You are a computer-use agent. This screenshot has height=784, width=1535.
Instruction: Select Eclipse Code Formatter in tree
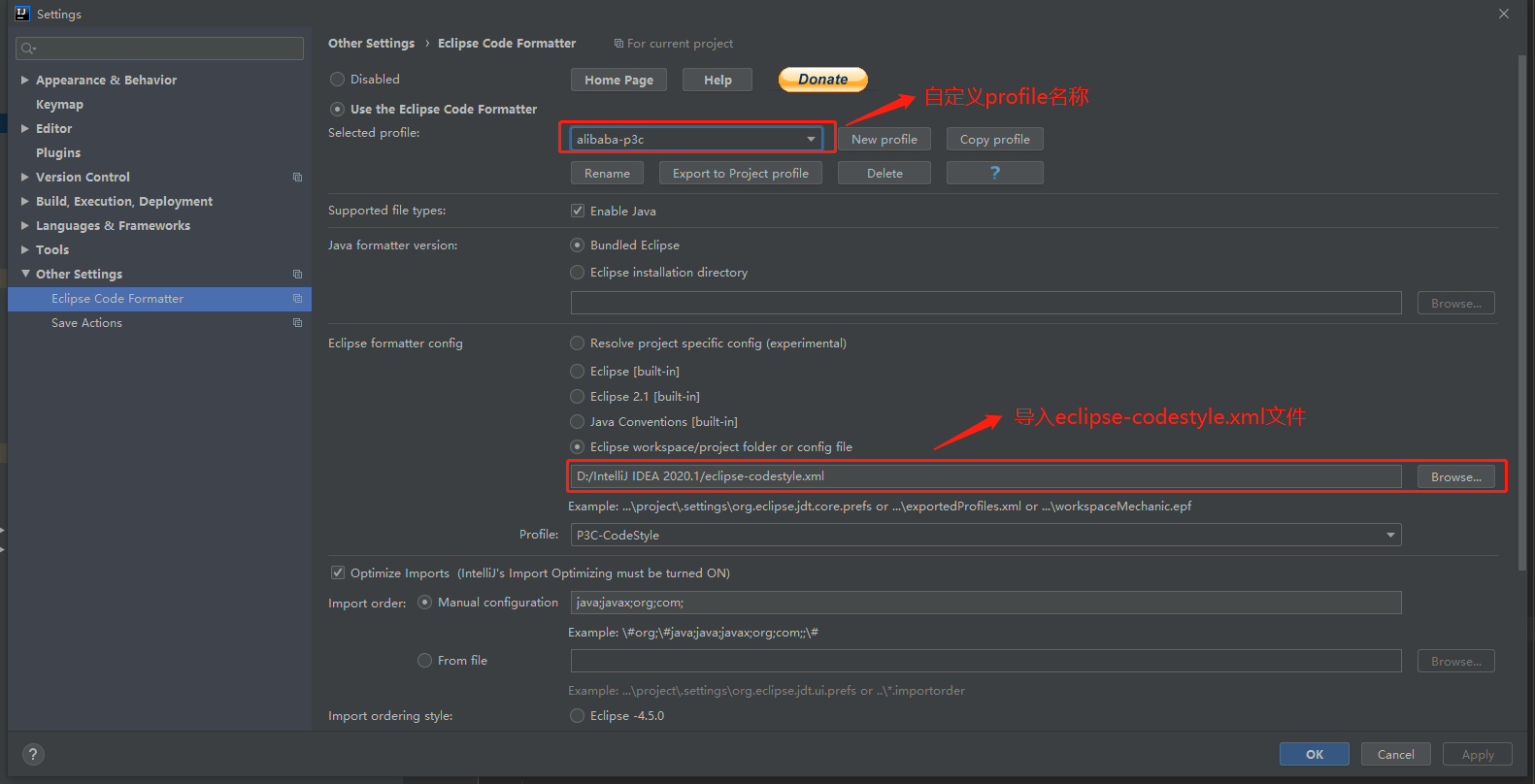click(x=159, y=299)
